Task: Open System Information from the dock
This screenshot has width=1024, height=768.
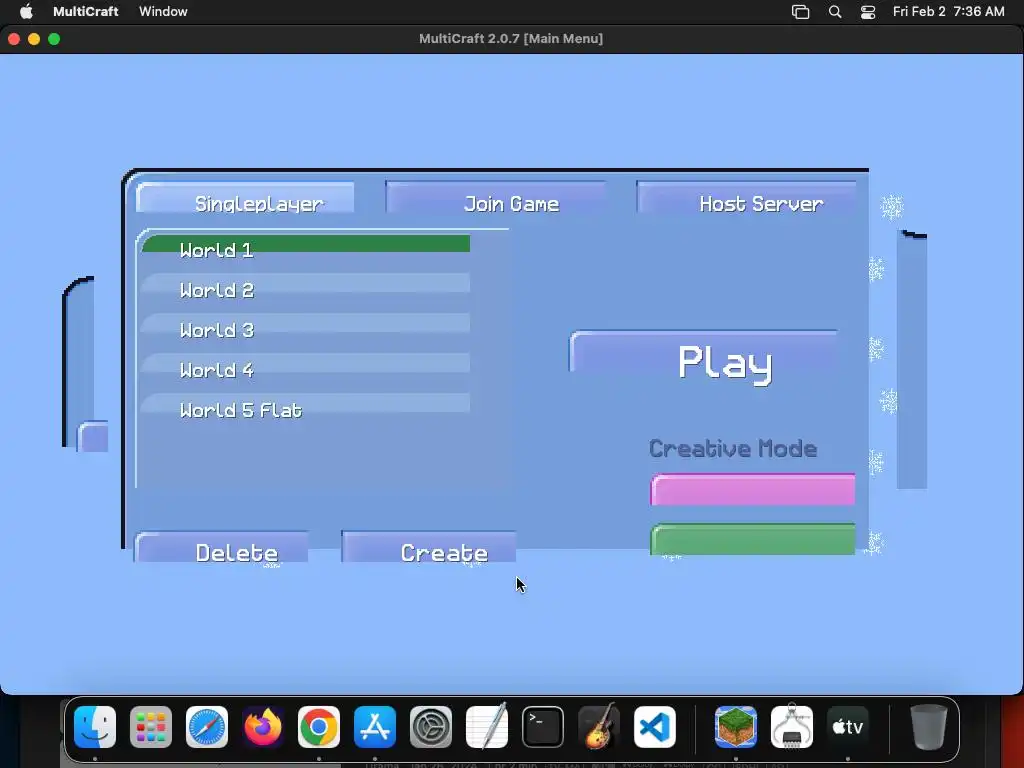Action: click(x=792, y=727)
